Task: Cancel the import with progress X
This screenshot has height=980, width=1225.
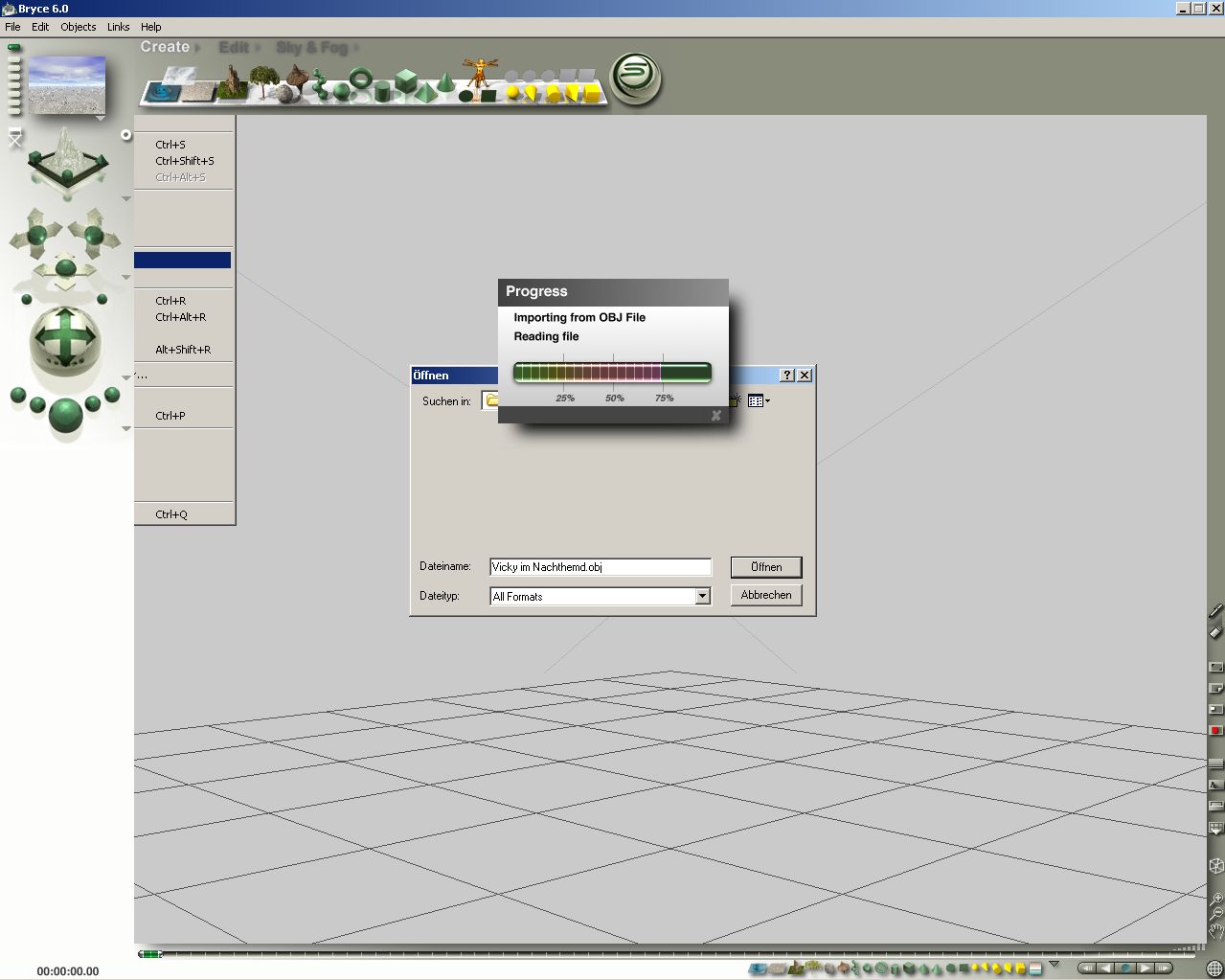Action: click(715, 416)
